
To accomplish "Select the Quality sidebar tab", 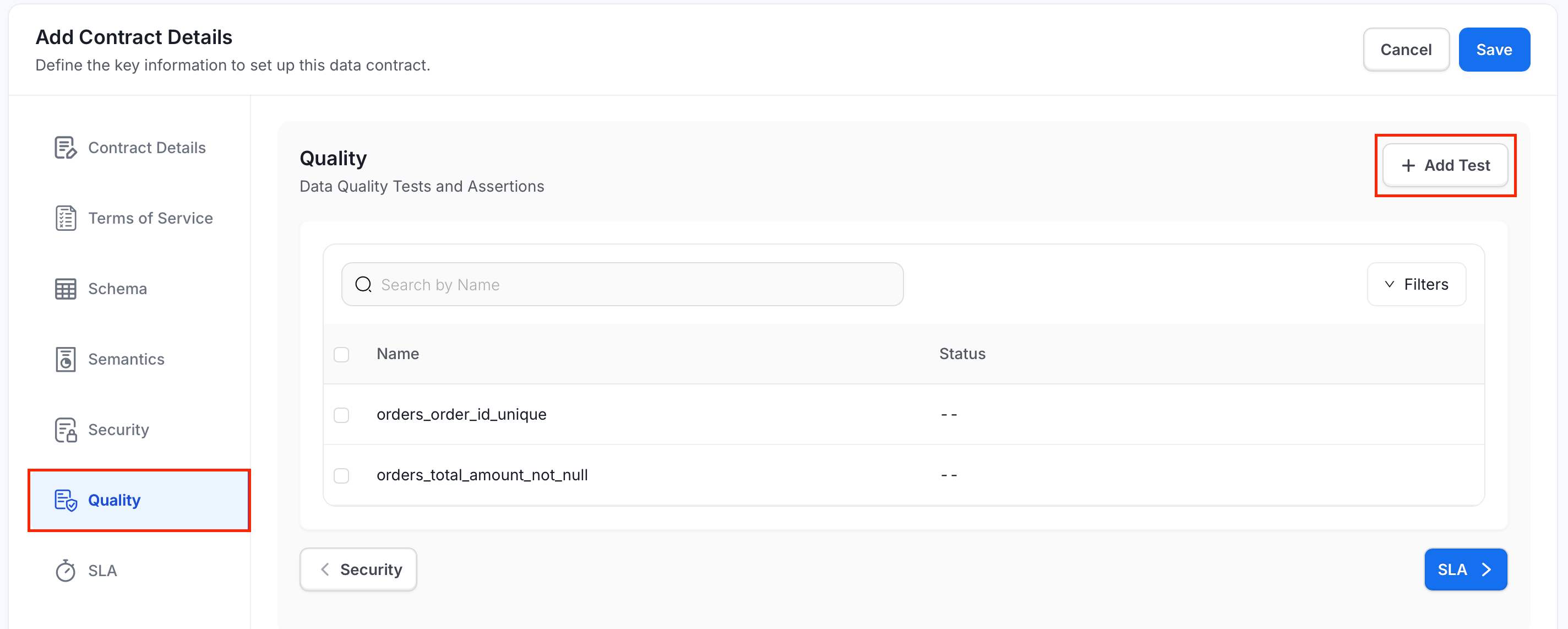I will tap(139, 501).
